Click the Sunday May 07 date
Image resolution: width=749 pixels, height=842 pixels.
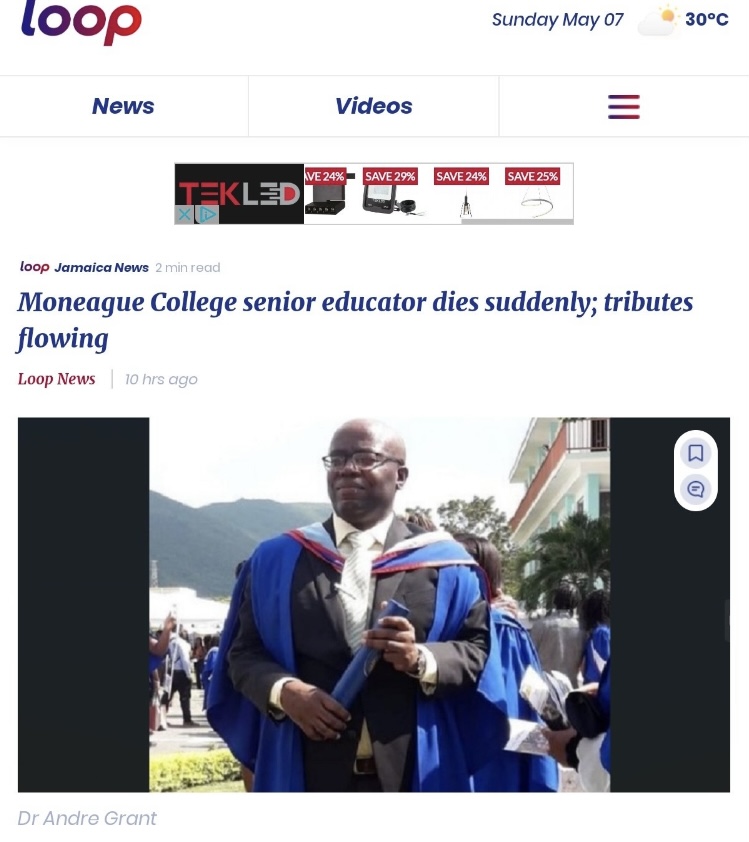coord(557,20)
